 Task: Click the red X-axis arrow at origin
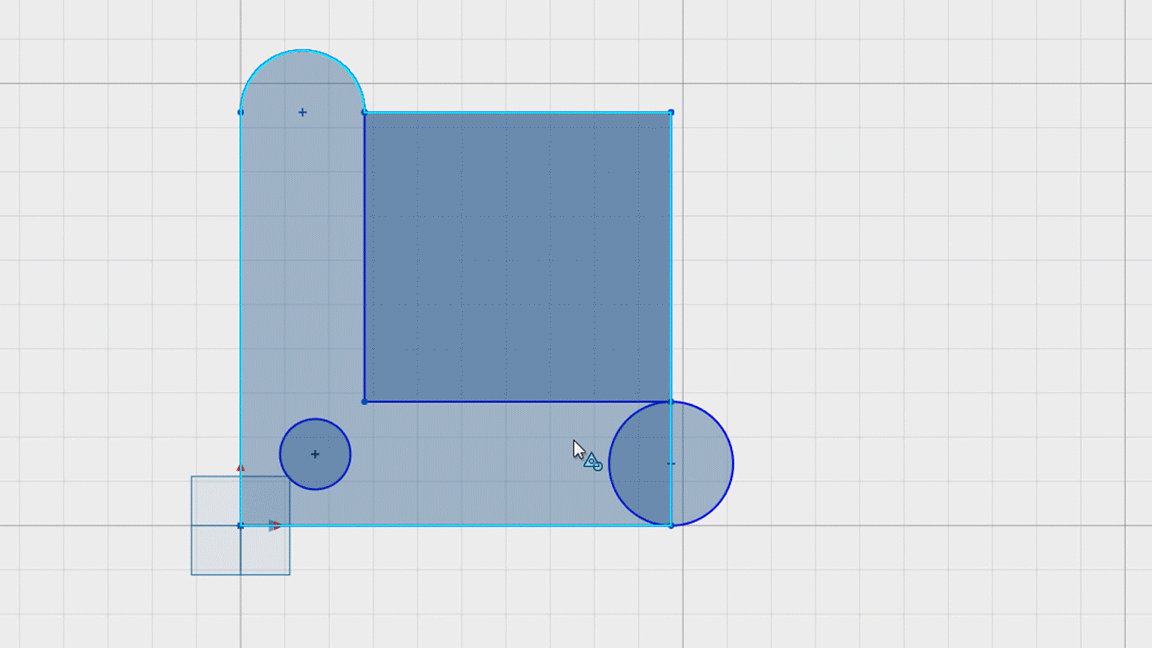pos(275,525)
